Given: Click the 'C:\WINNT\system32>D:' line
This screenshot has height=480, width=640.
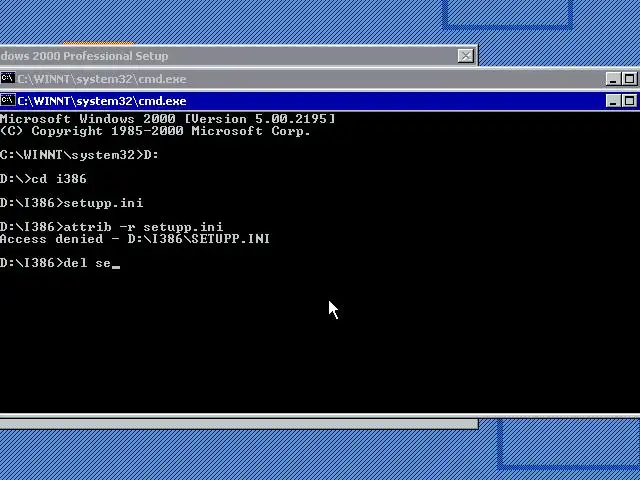Looking at the screenshot, I should point(79,155).
